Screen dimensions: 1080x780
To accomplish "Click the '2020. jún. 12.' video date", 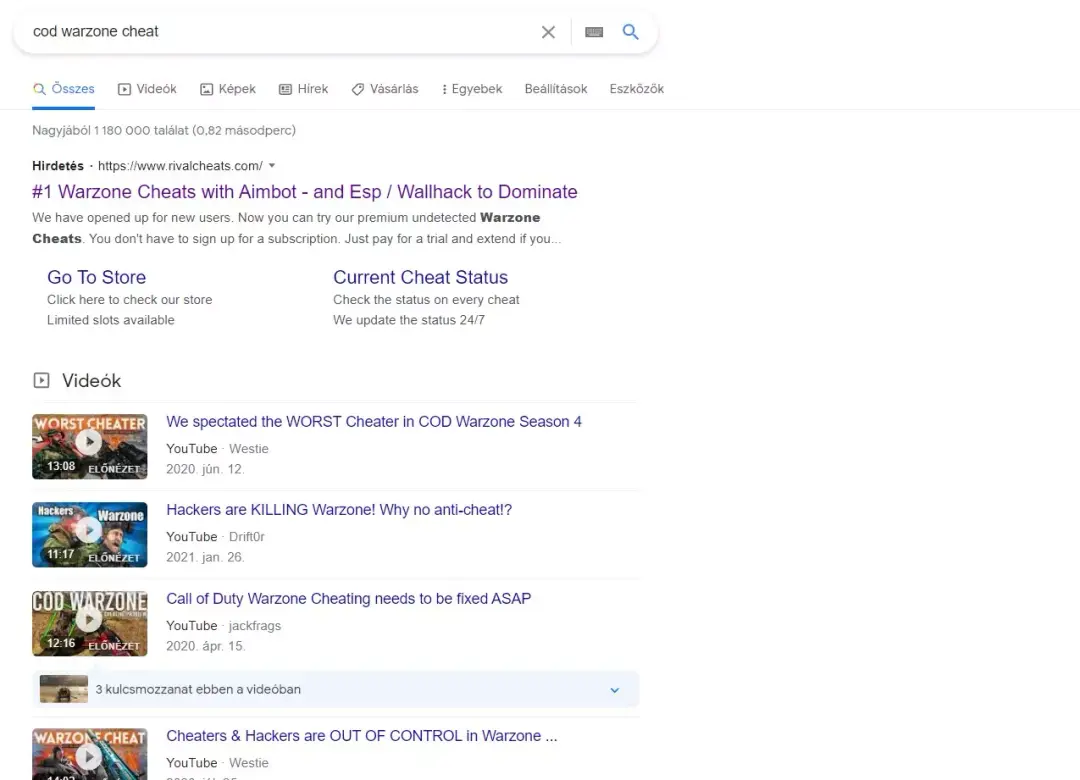I will pyautogui.click(x=205, y=469).
